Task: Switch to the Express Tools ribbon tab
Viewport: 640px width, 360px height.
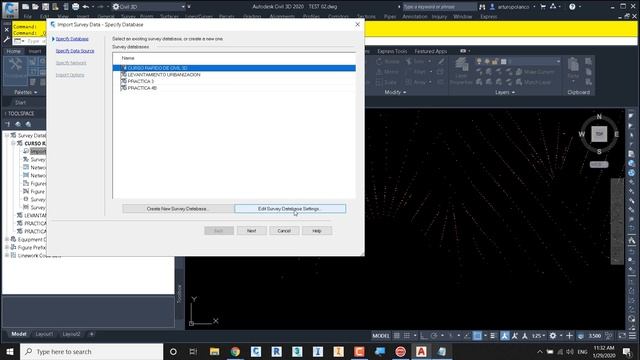Action: [x=392, y=51]
